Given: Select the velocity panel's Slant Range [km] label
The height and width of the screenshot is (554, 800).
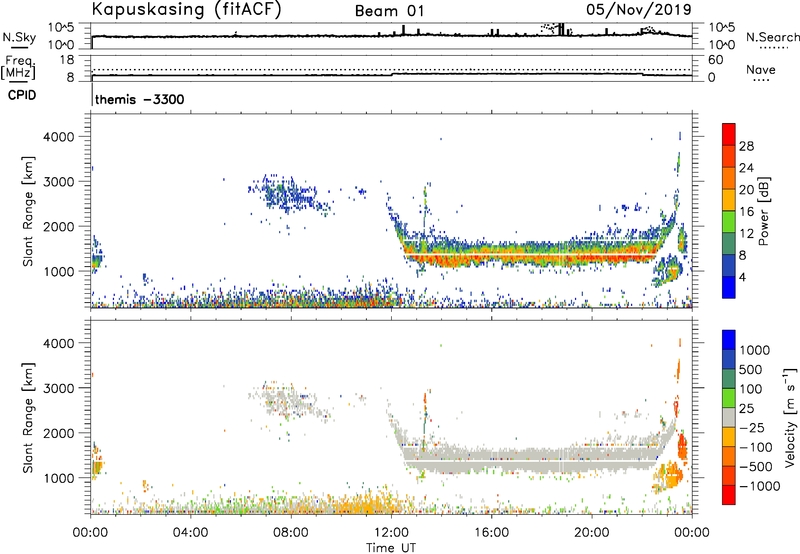Looking at the screenshot, I should (x=28, y=417).
